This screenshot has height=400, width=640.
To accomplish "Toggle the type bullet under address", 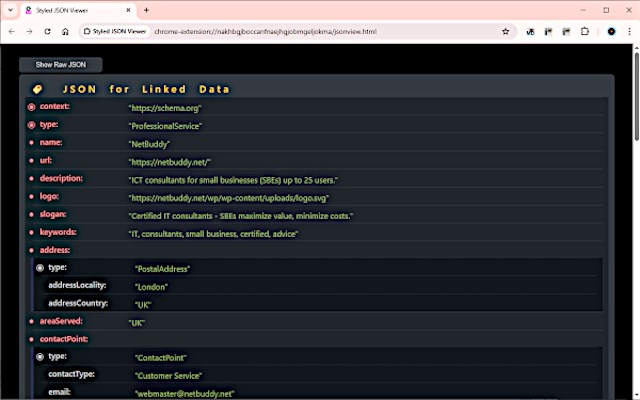I will tap(40, 268).
